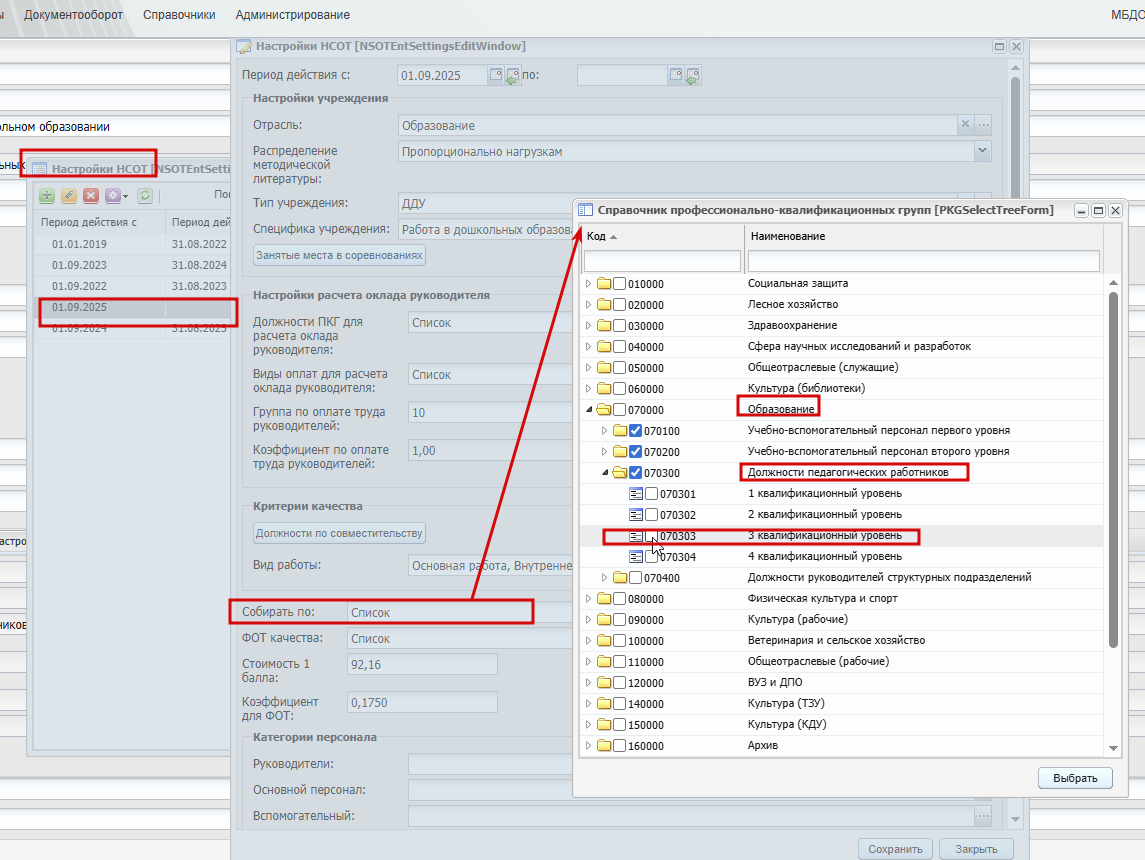This screenshot has width=1145, height=860.
Task: Click the PKG tree vertical scrollbar
Action: [1113, 469]
